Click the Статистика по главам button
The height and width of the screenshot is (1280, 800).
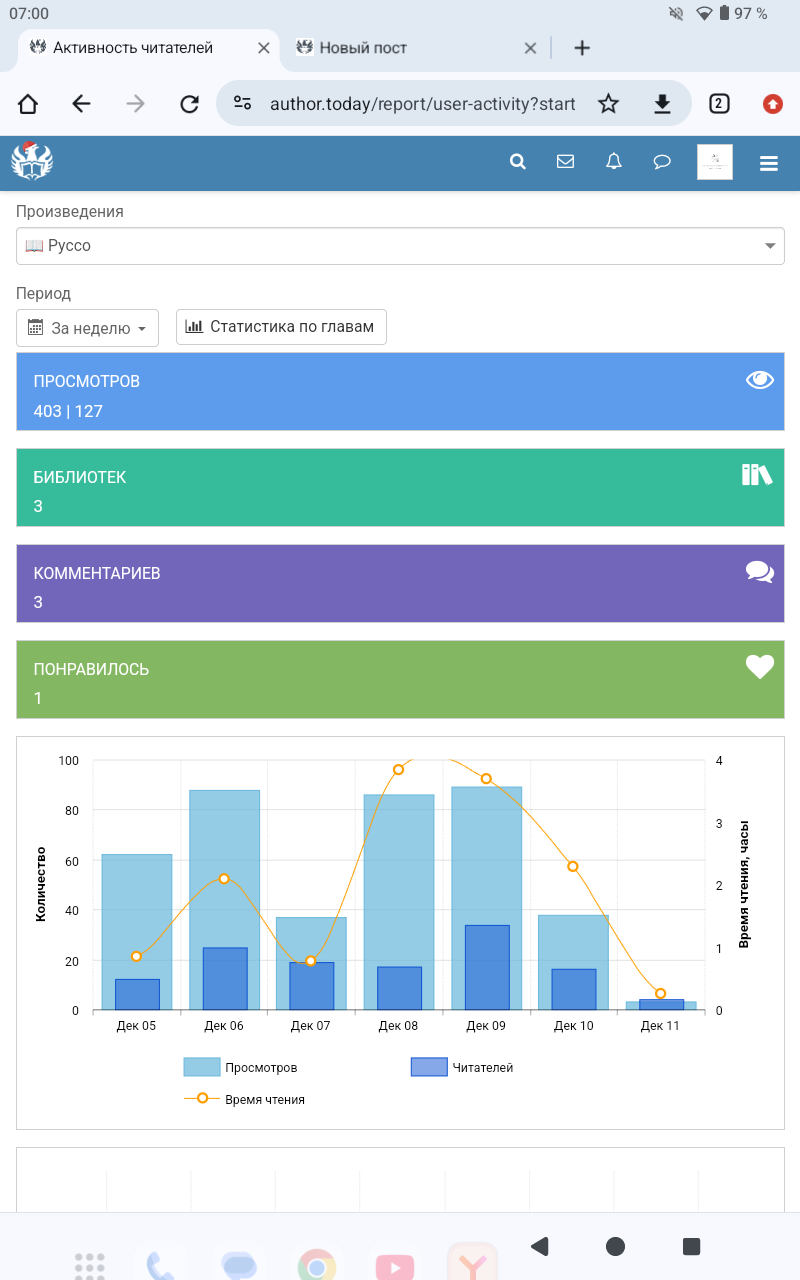(281, 327)
